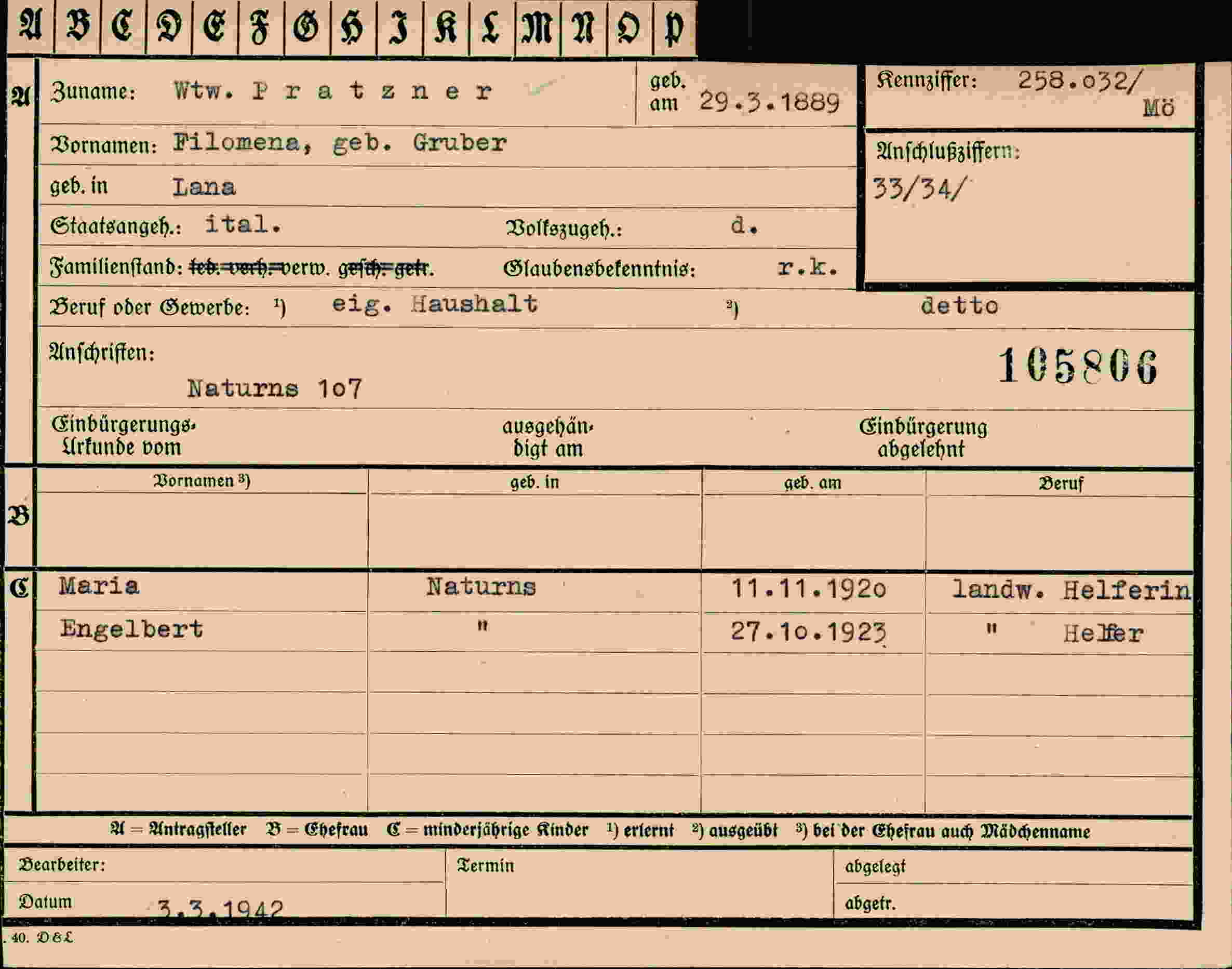Click the 'abgetr.' label

click(870, 903)
